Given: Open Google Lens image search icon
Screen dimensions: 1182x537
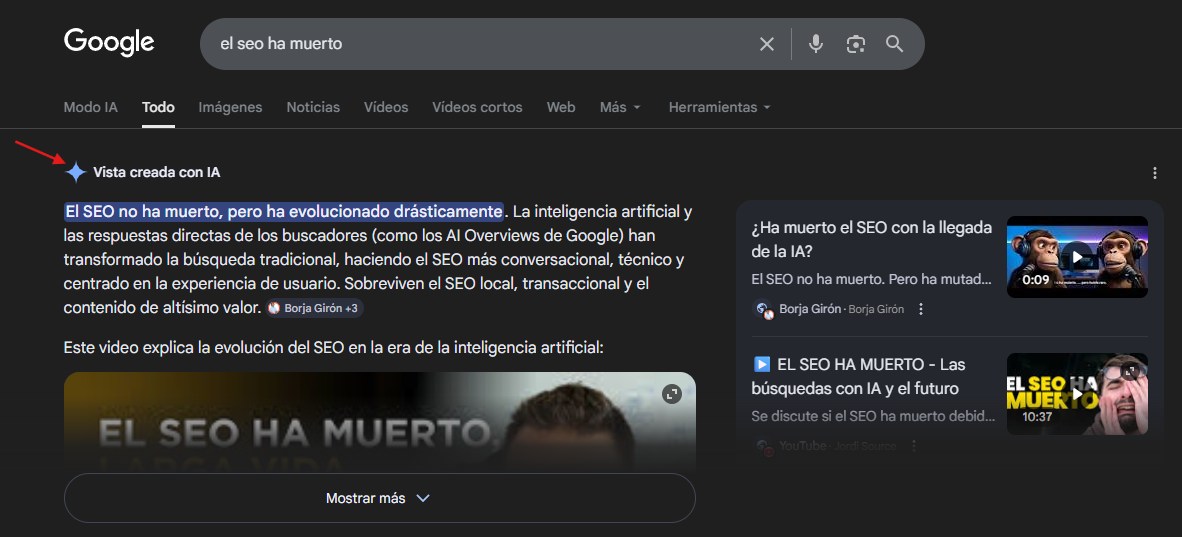Looking at the screenshot, I should pos(856,44).
